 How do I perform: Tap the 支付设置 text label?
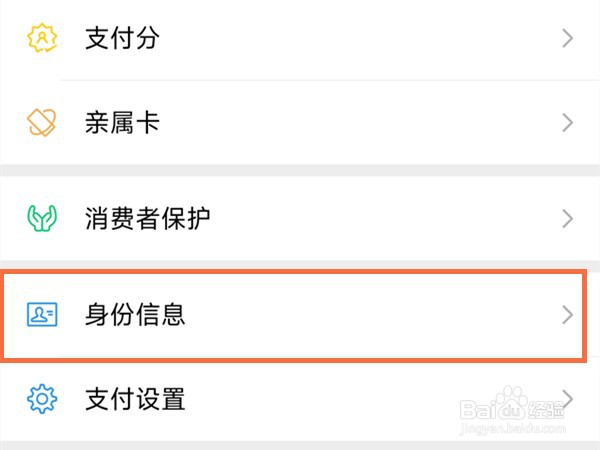(x=136, y=399)
